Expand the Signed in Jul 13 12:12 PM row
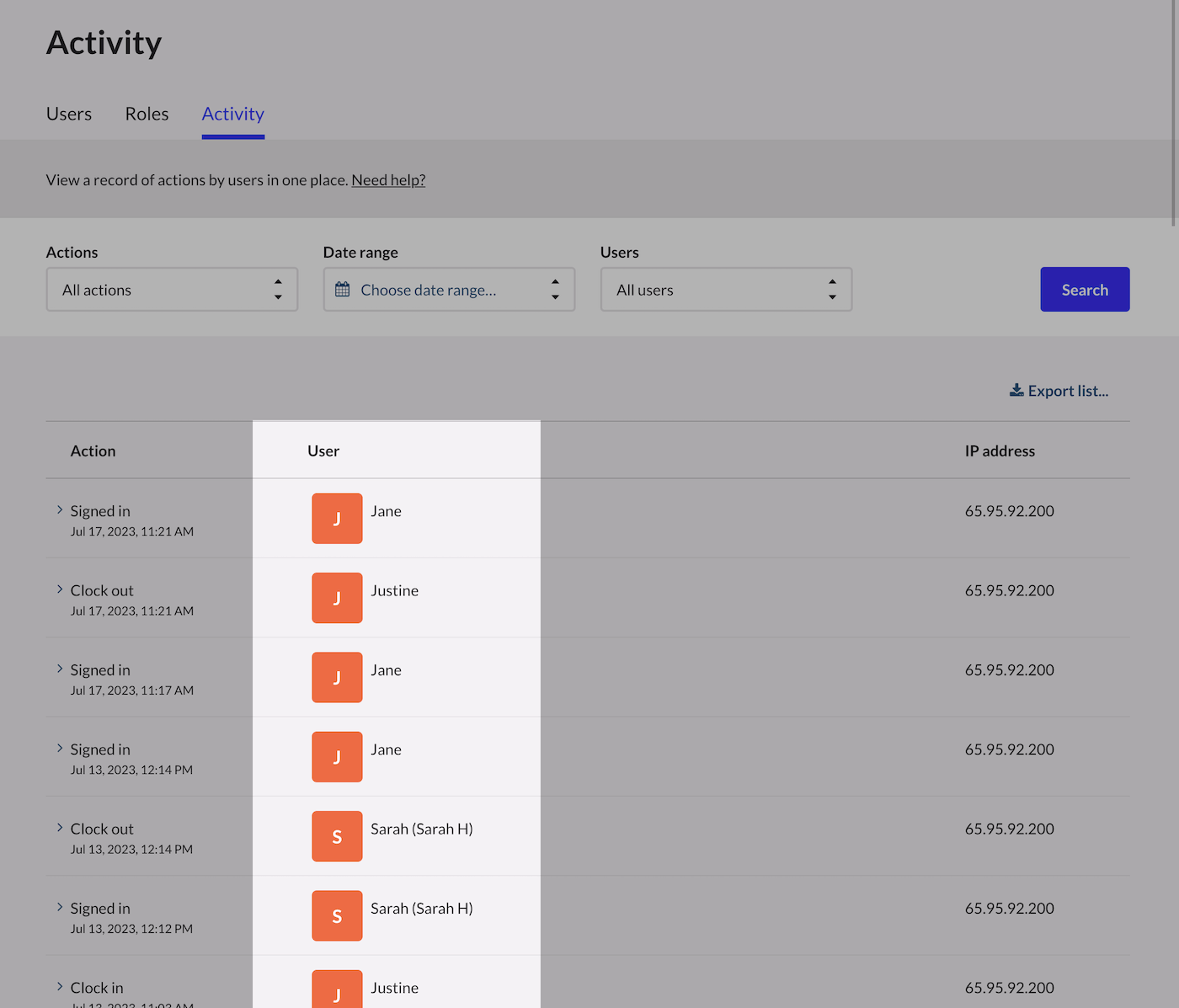1179x1008 pixels. [x=60, y=908]
